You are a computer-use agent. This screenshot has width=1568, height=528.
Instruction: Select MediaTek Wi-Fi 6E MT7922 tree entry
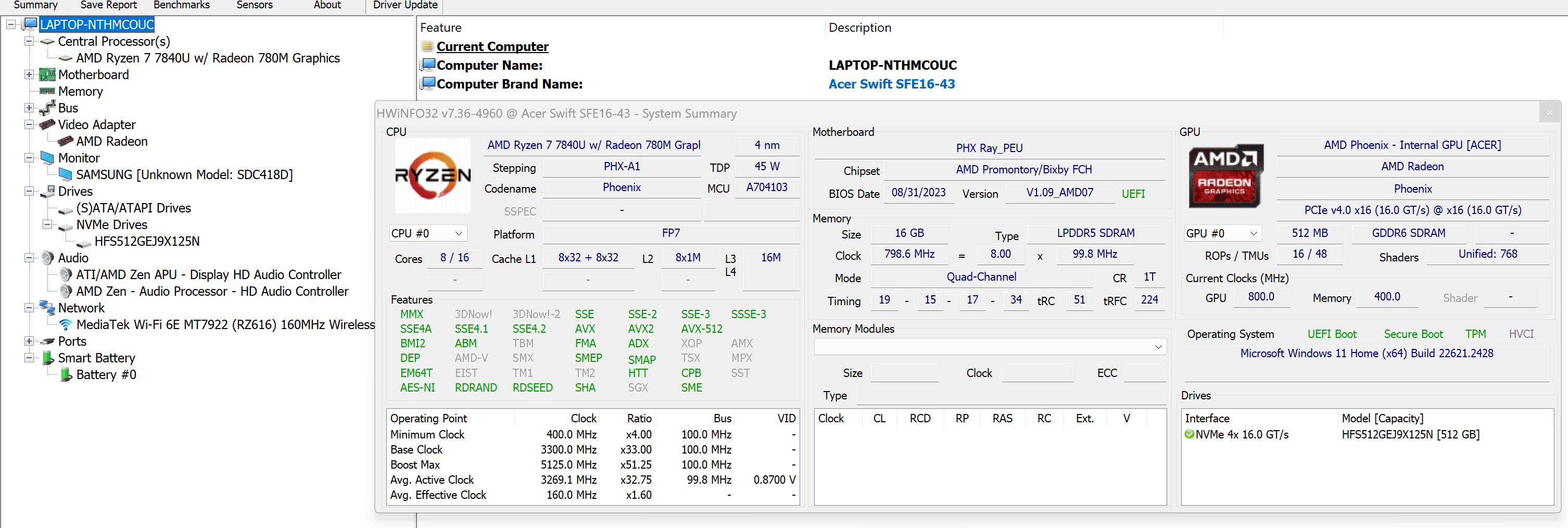pyautogui.click(x=225, y=324)
